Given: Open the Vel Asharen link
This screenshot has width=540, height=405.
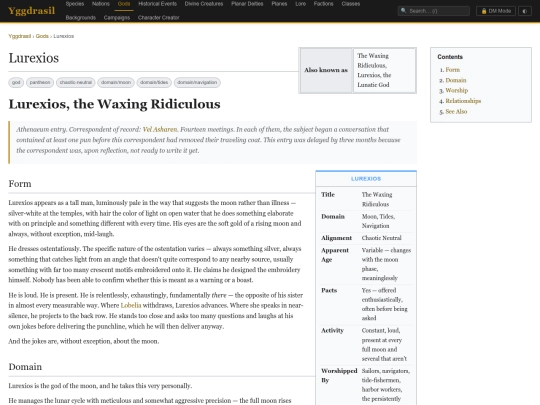Looking at the screenshot, I should tap(160, 129).
